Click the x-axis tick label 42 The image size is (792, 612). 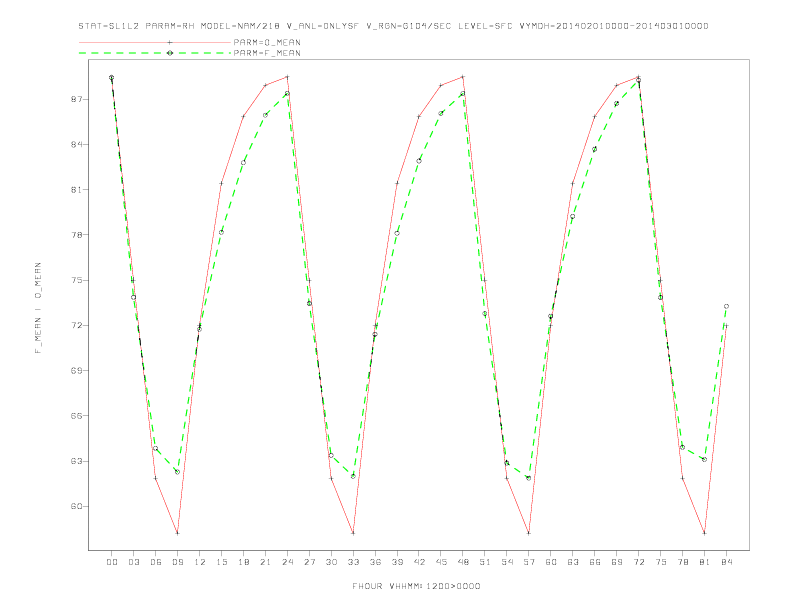point(419,562)
